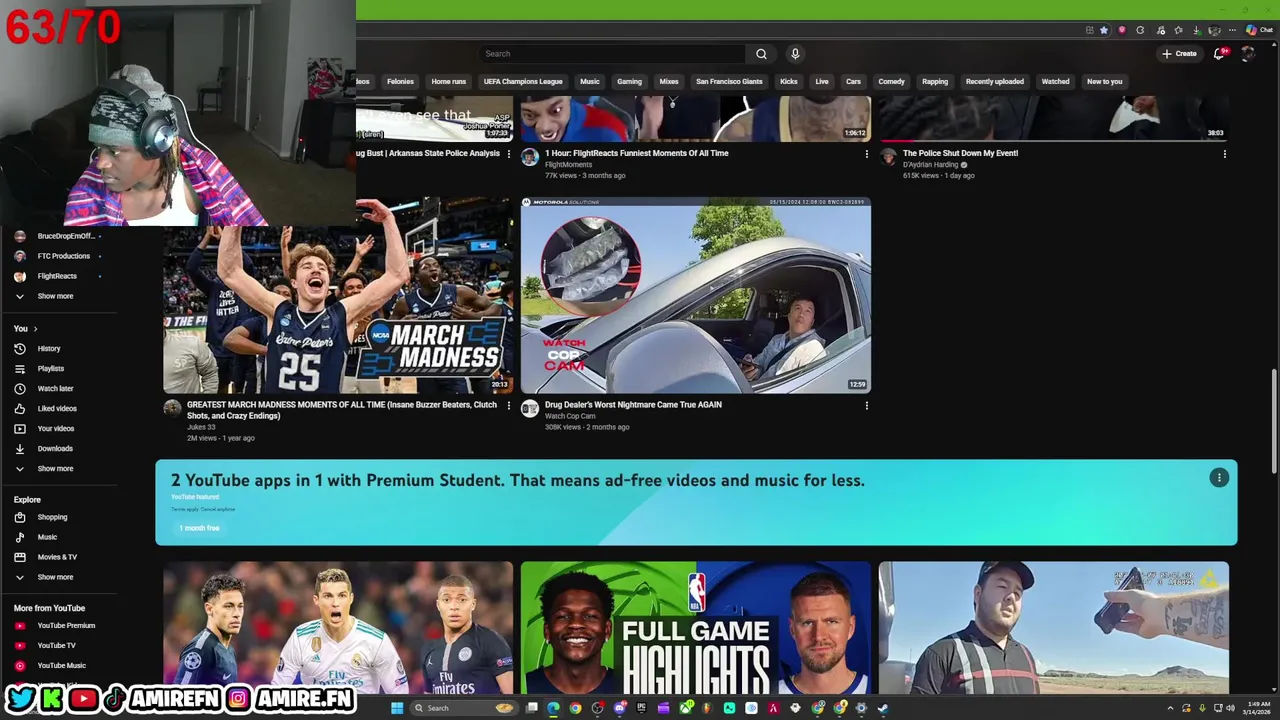Click the browser favorites star icon

1104,30
